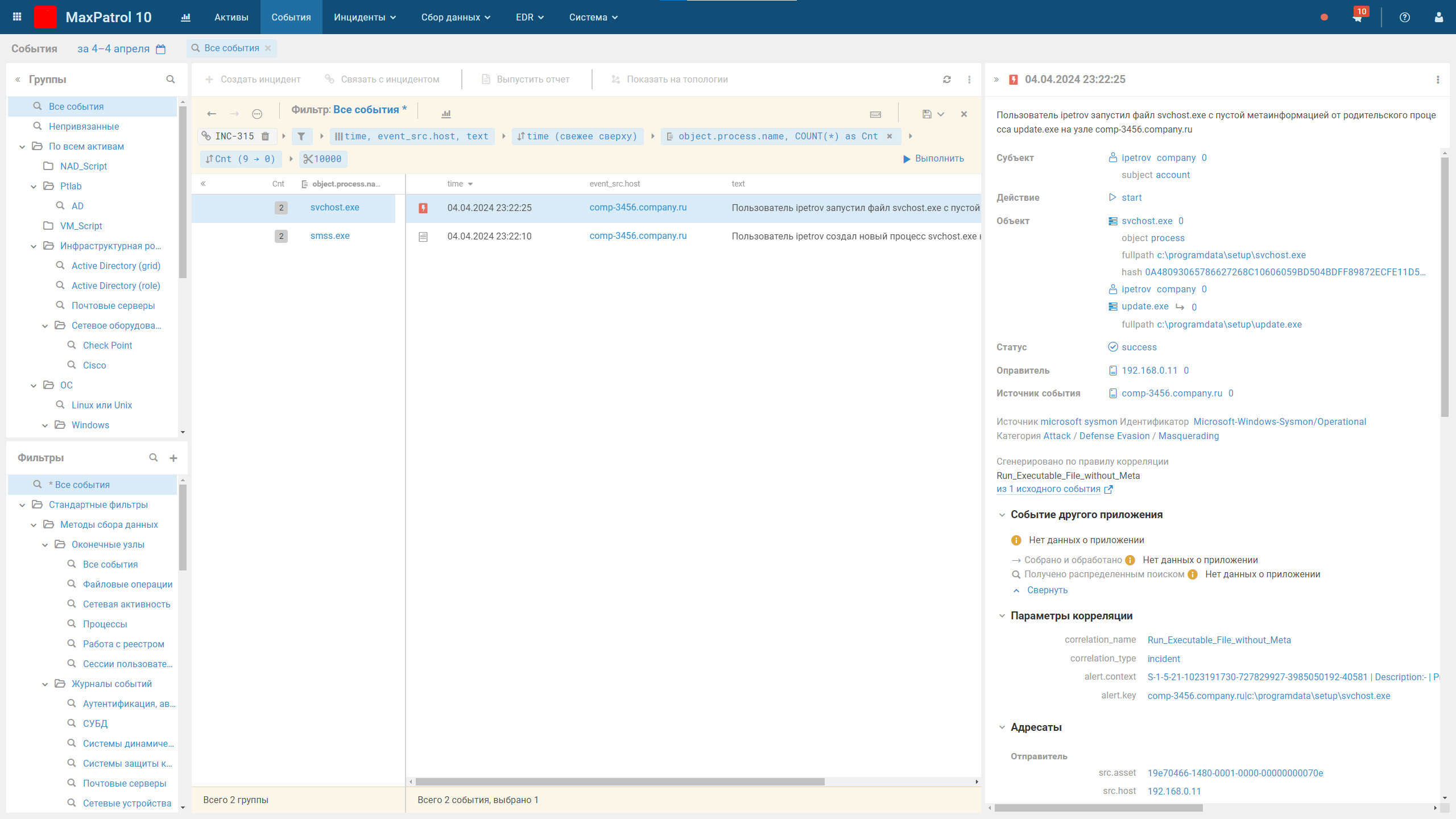
Task: Collapse the grouping column panel
Action: [203, 184]
